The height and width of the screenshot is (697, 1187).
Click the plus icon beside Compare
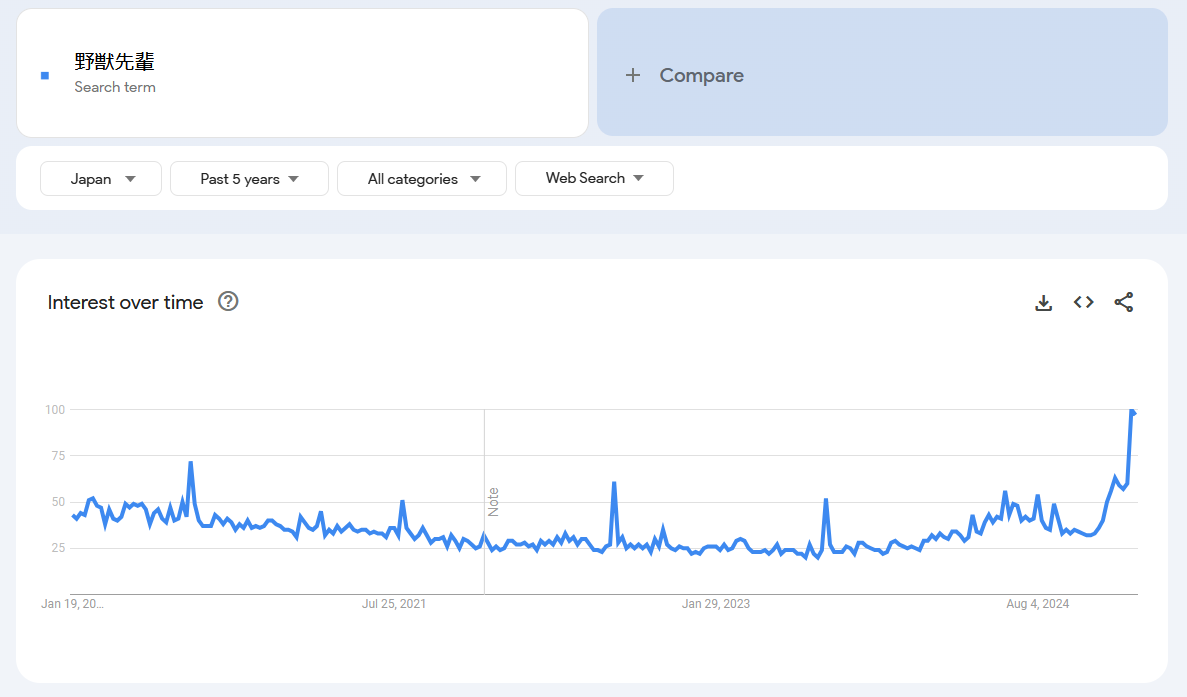(x=632, y=75)
